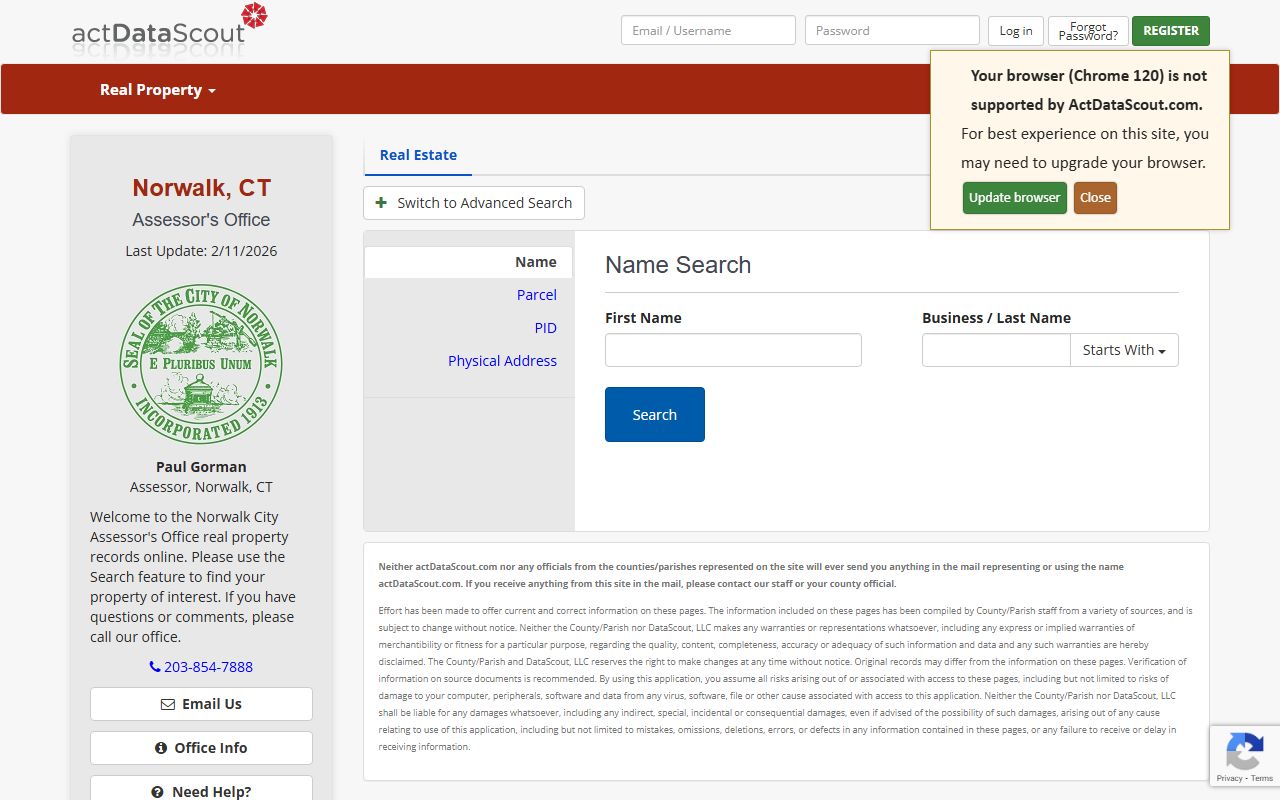Screen dimensions: 1280x800
Task: Click the Assessor's Office subtitle
Action: click(201, 220)
